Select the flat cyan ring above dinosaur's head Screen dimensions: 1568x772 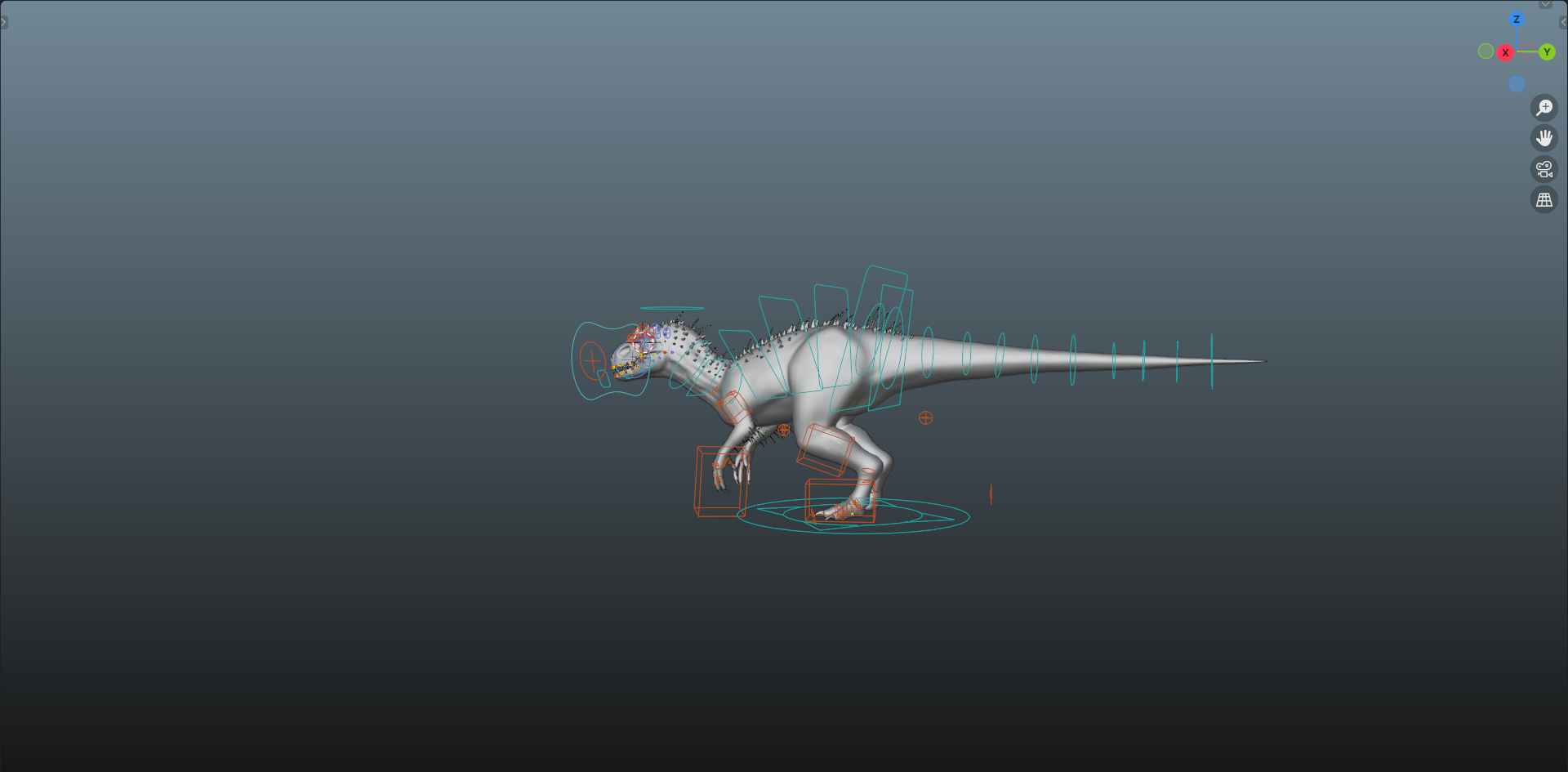672,308
